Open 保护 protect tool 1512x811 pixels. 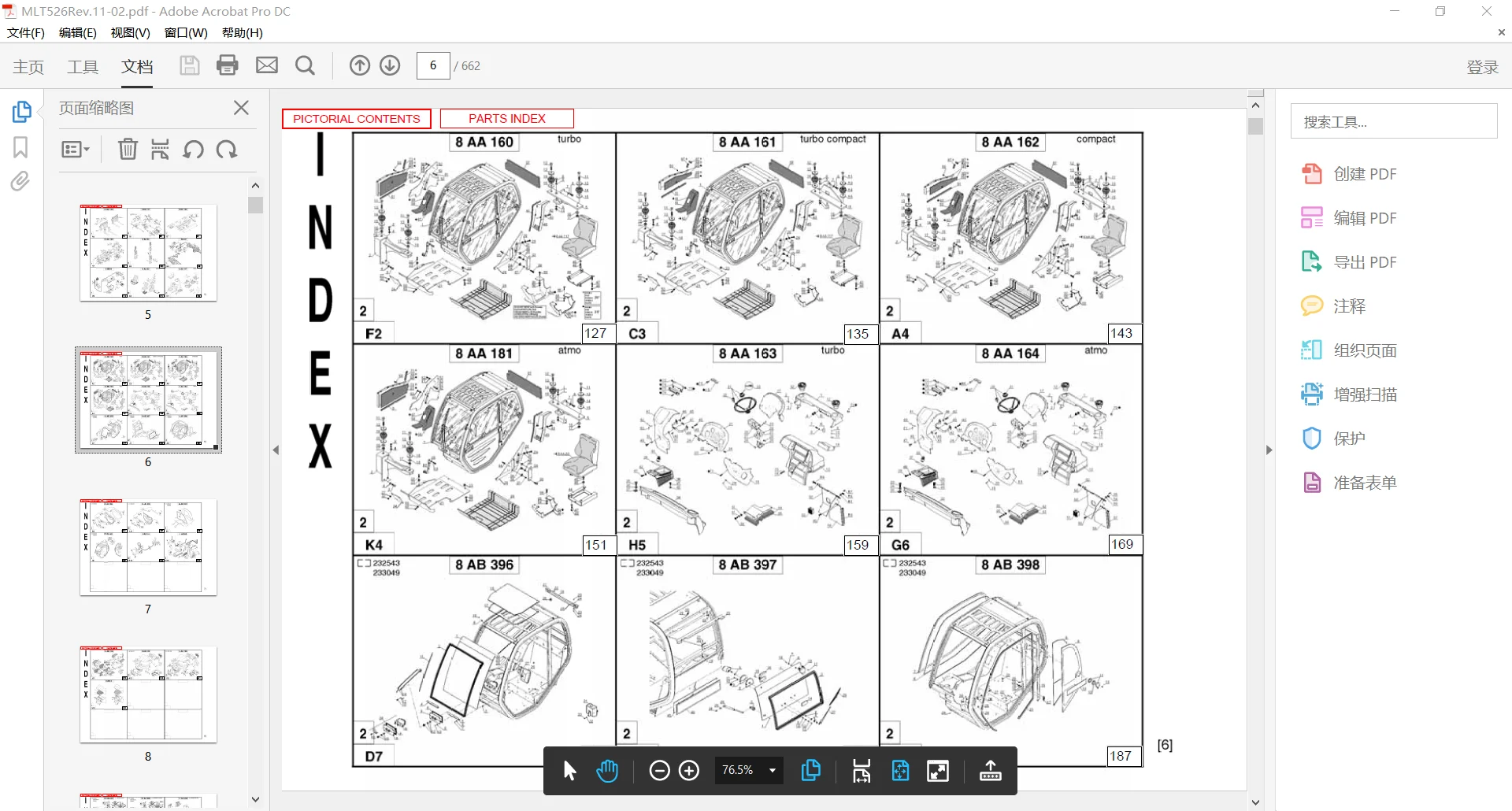tap(1333, 439)
